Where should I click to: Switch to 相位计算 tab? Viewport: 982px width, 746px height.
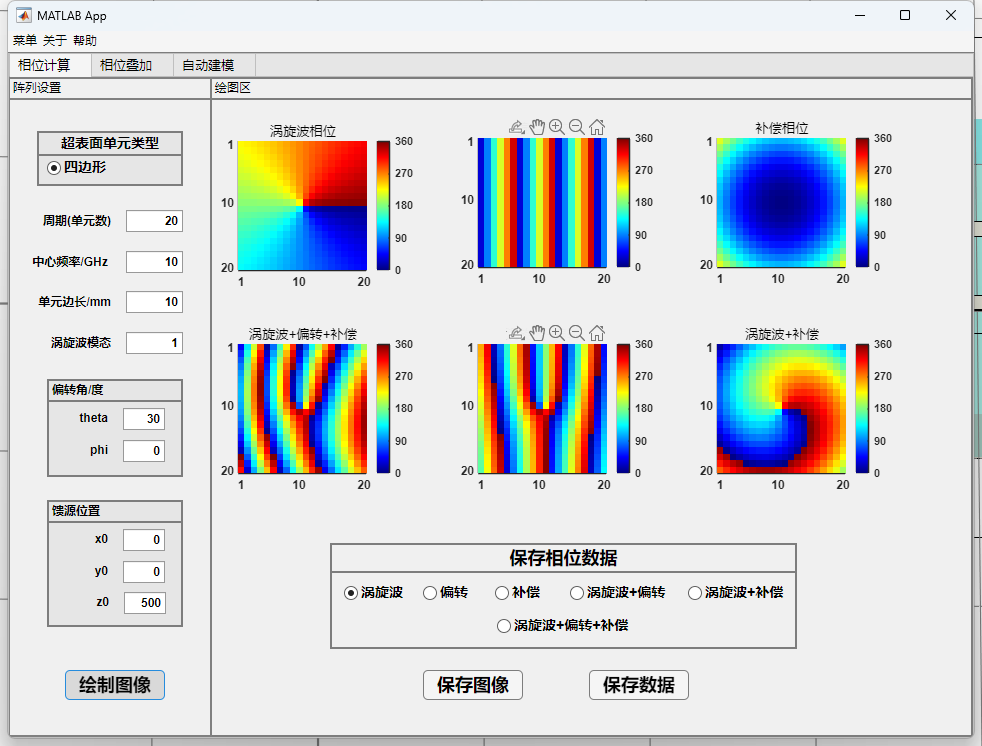coord(50,65)
